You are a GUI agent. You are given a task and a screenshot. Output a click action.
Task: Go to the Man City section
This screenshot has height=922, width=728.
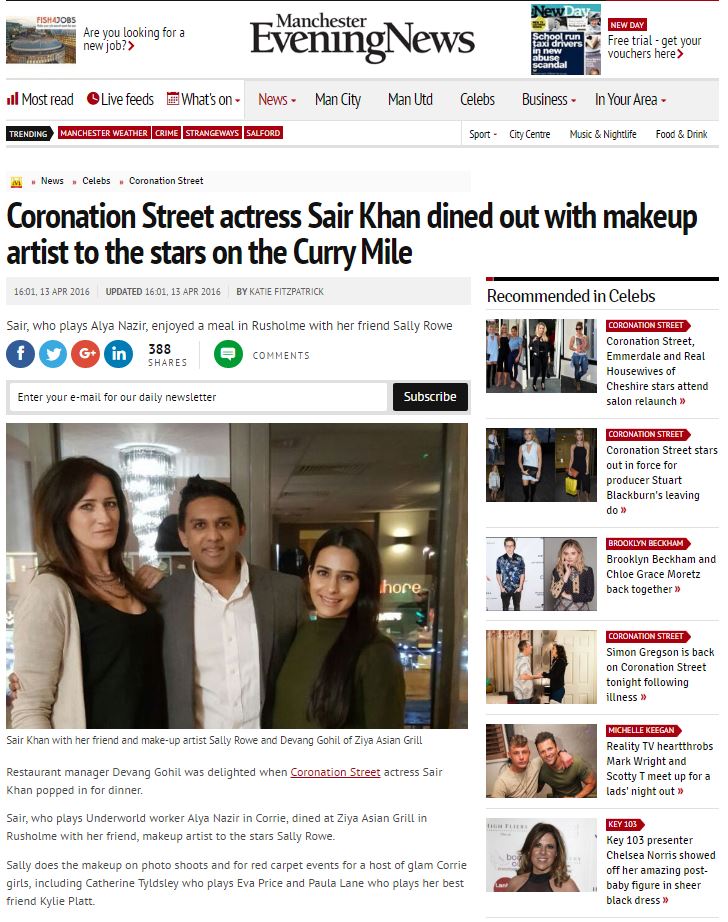pos(337,99)
